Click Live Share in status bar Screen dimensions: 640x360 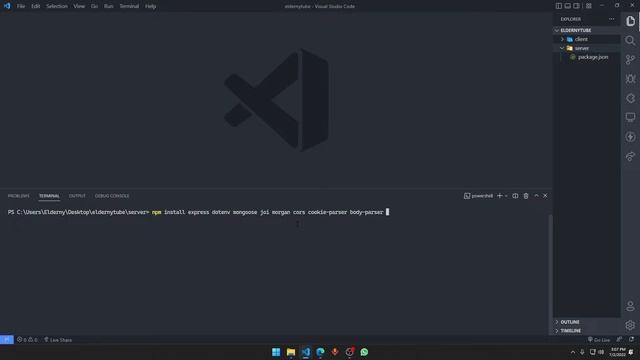coord(58,340)
